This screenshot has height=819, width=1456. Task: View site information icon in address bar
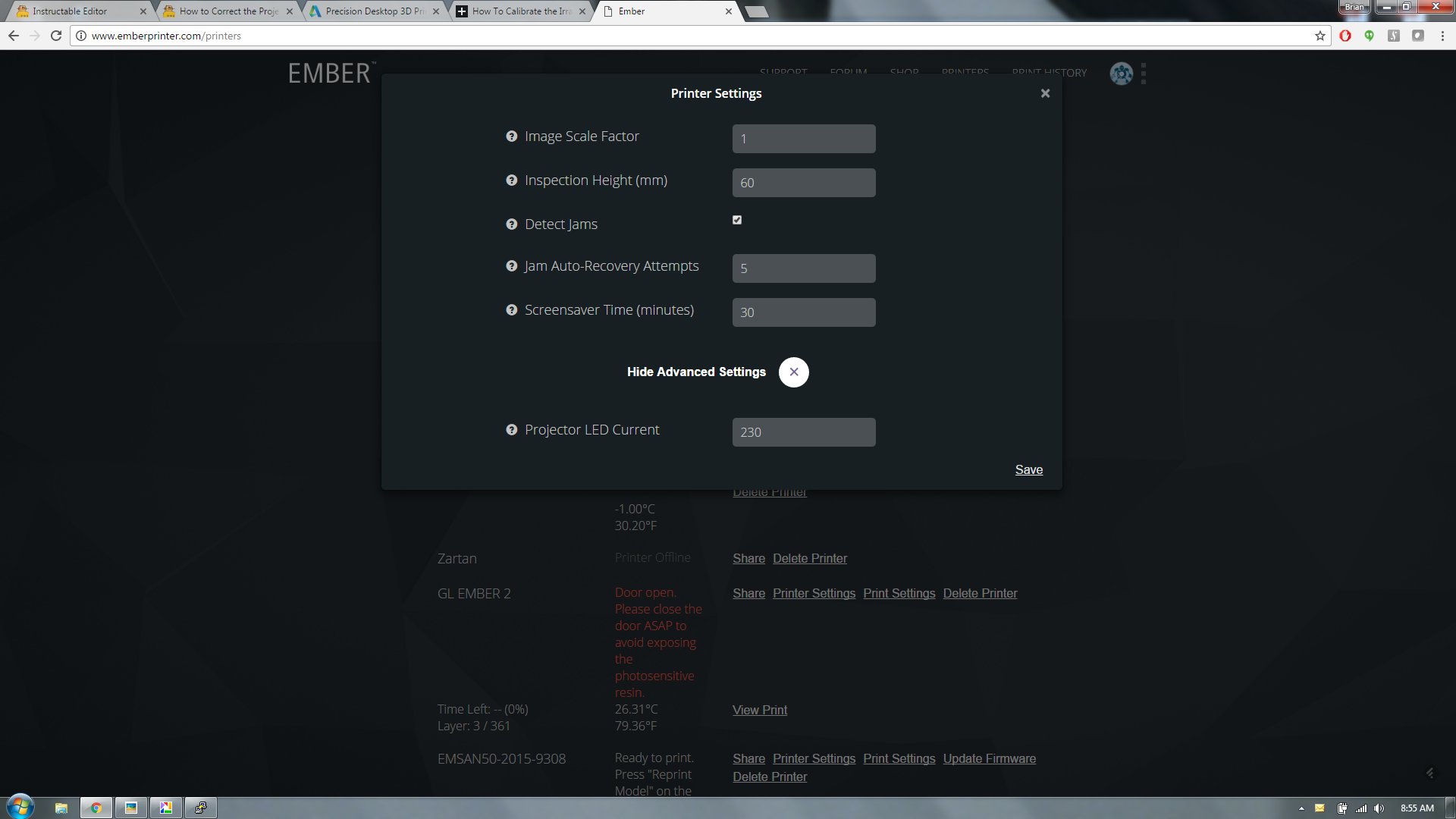81,36
